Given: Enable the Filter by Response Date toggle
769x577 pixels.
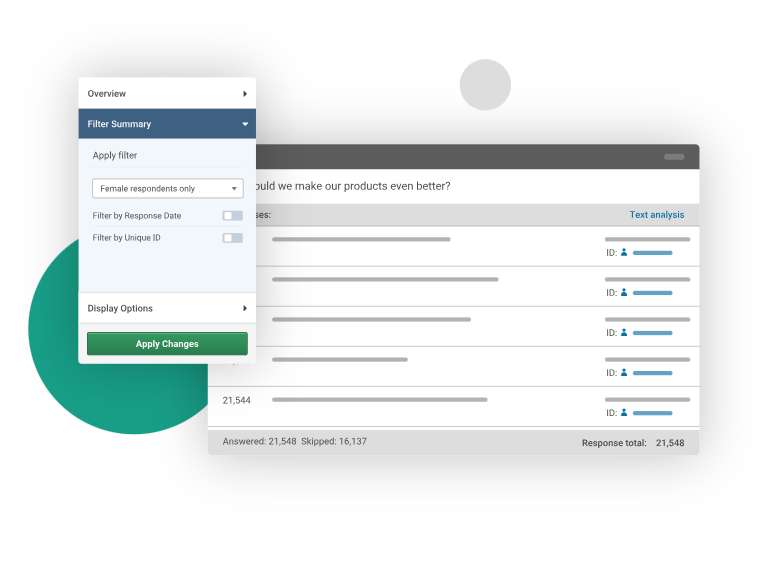Looking at the screenshot, I should pyautogui.click(x=232, y=216).
